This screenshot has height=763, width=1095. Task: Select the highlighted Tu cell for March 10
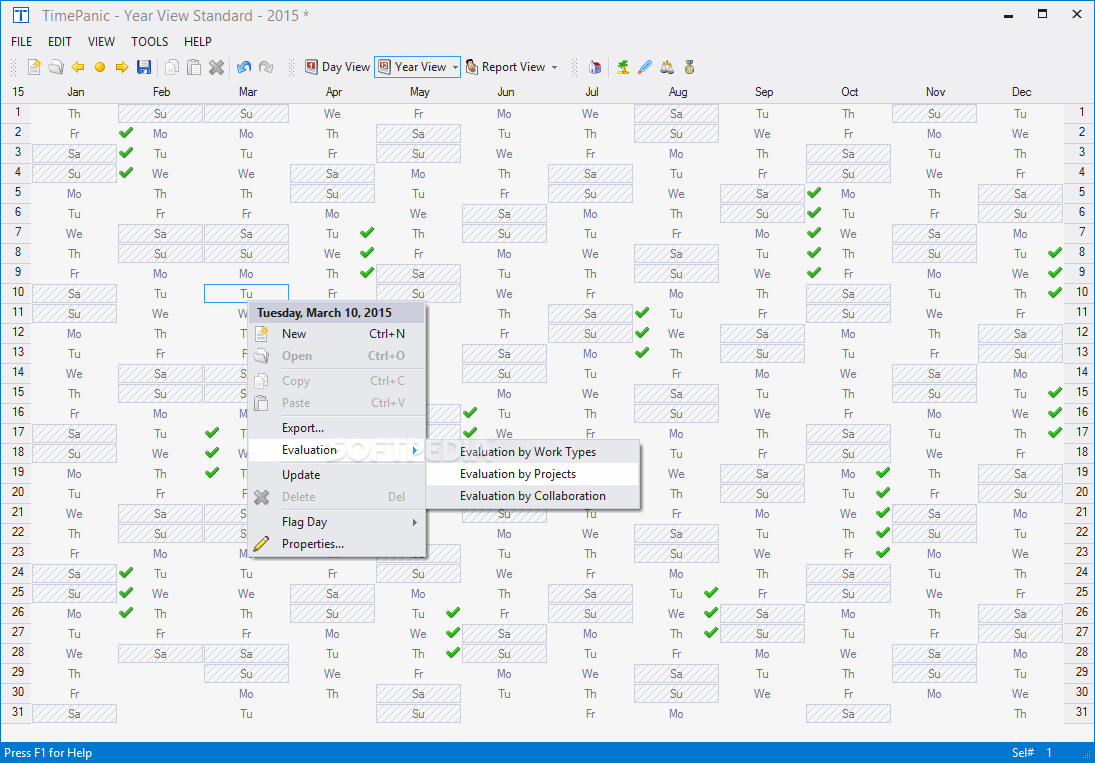(x=247, y=294)
